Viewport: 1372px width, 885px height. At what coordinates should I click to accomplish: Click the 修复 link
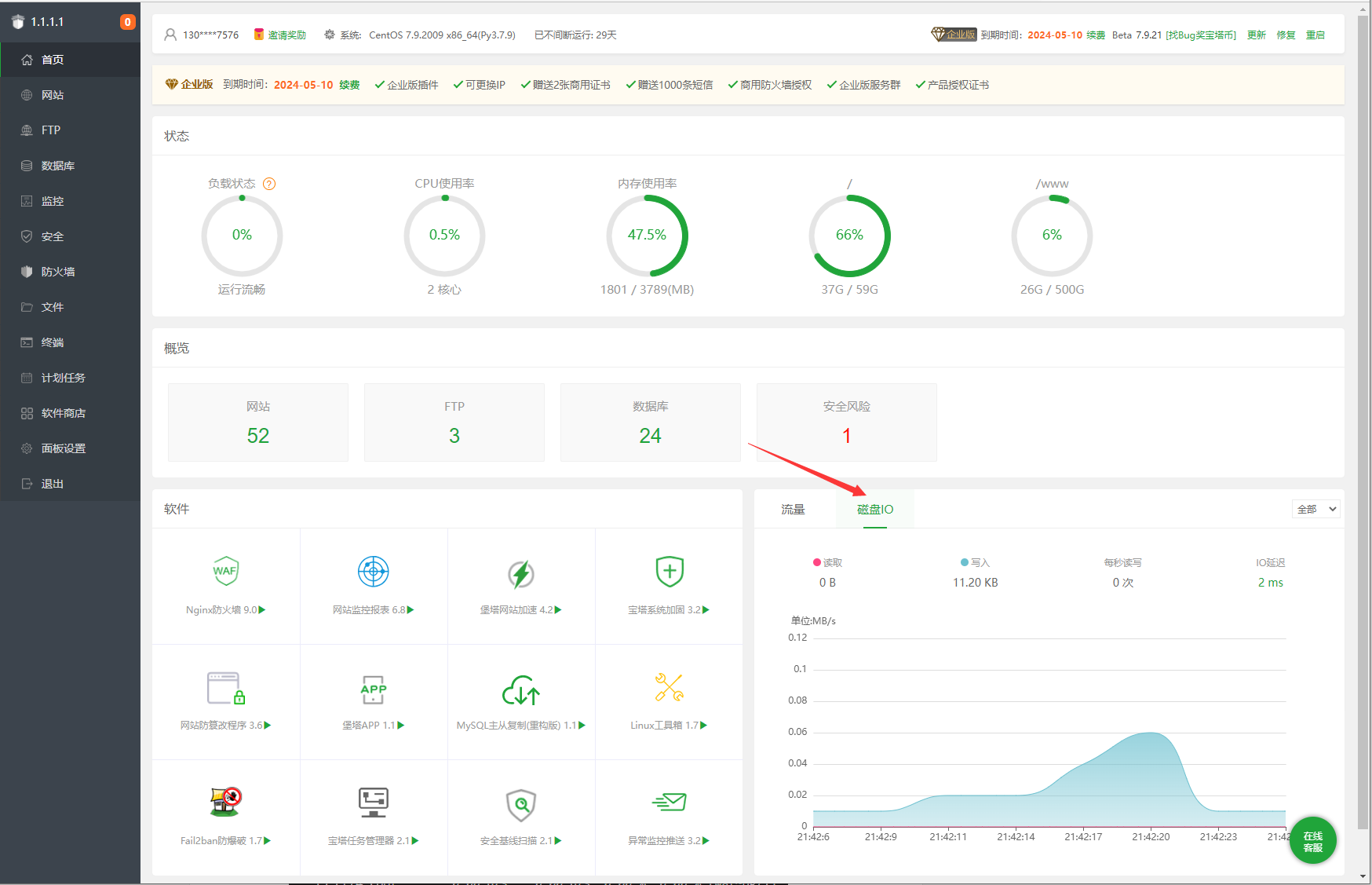click(x=1286, y=35)
